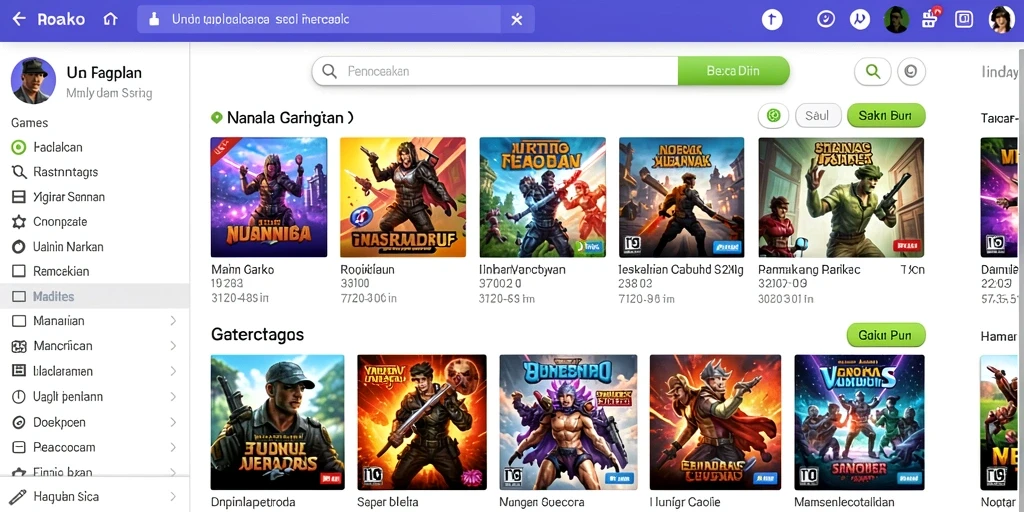Open the Mainn Garko game title
Image resolution: width=1024 pixels, height=512 pixels.
coord(242,269)
